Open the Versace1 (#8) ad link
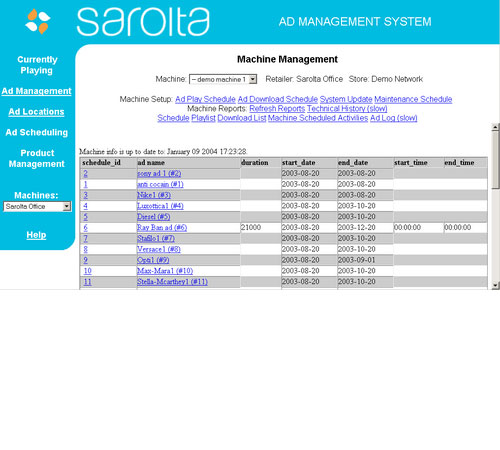 [x=159, y=249]
